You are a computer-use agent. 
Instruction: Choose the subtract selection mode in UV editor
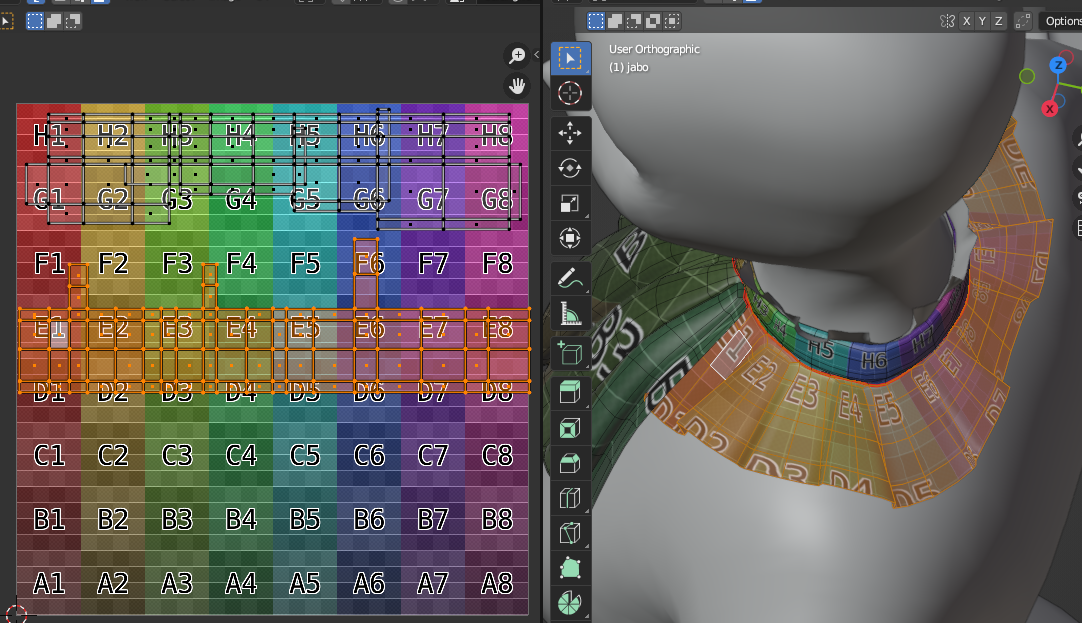coord(72,21)
